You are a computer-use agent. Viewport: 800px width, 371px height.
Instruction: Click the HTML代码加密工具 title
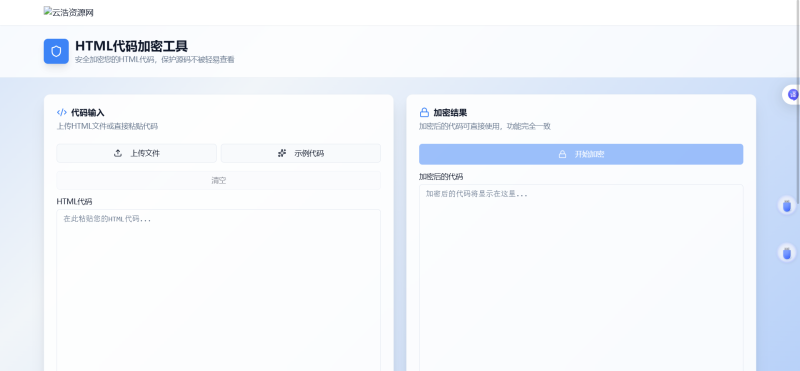132,46
